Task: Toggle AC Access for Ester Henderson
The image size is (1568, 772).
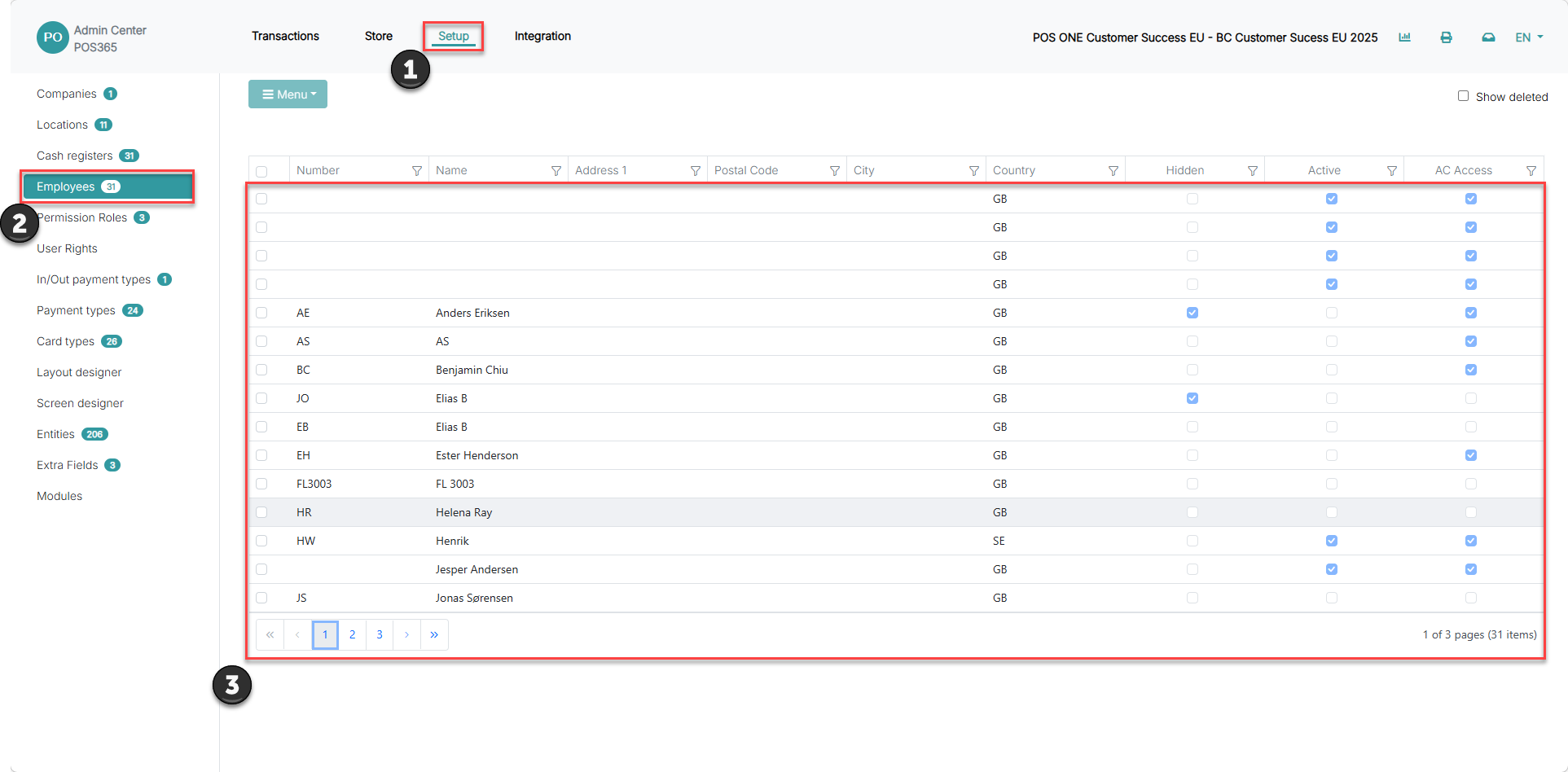Action: tap(1471, 455)
